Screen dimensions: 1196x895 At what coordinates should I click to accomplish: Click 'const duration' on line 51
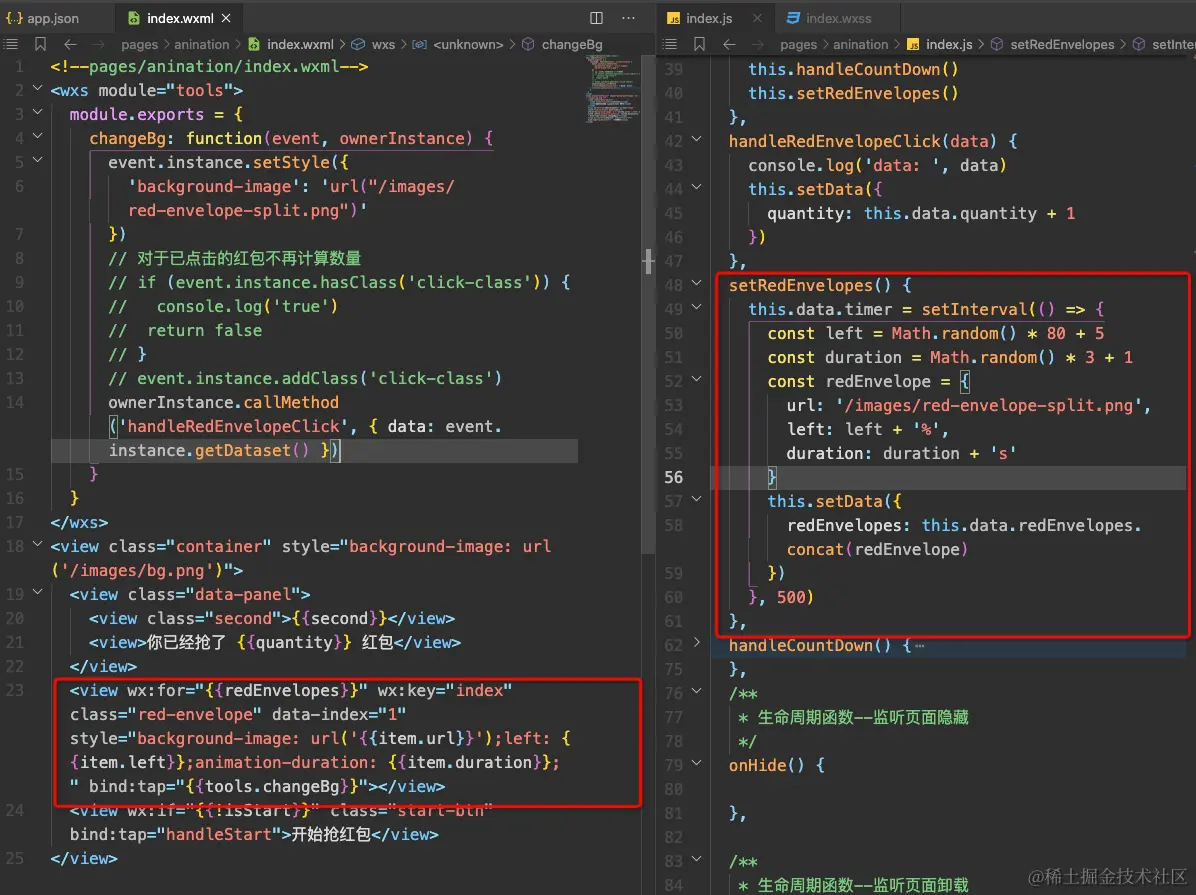coord(834,357)
